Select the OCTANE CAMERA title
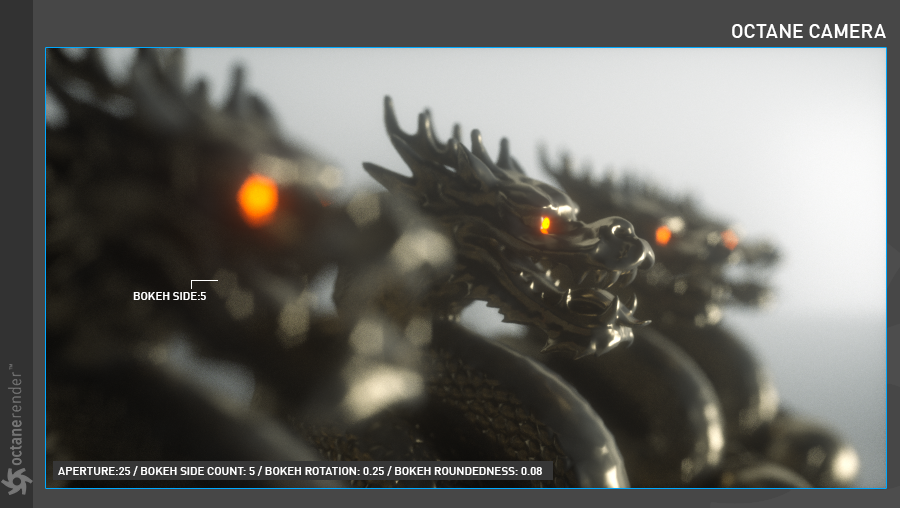900x508 pixels. coord(808,32)
